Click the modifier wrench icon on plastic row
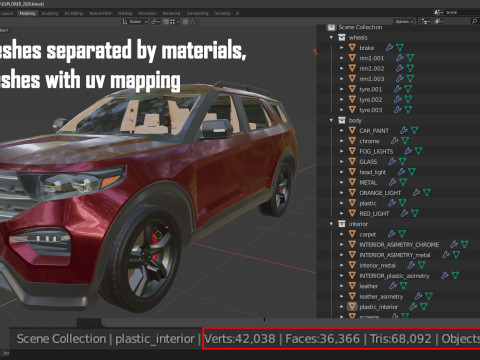480x360 pixels. click(x=392, y=203)
